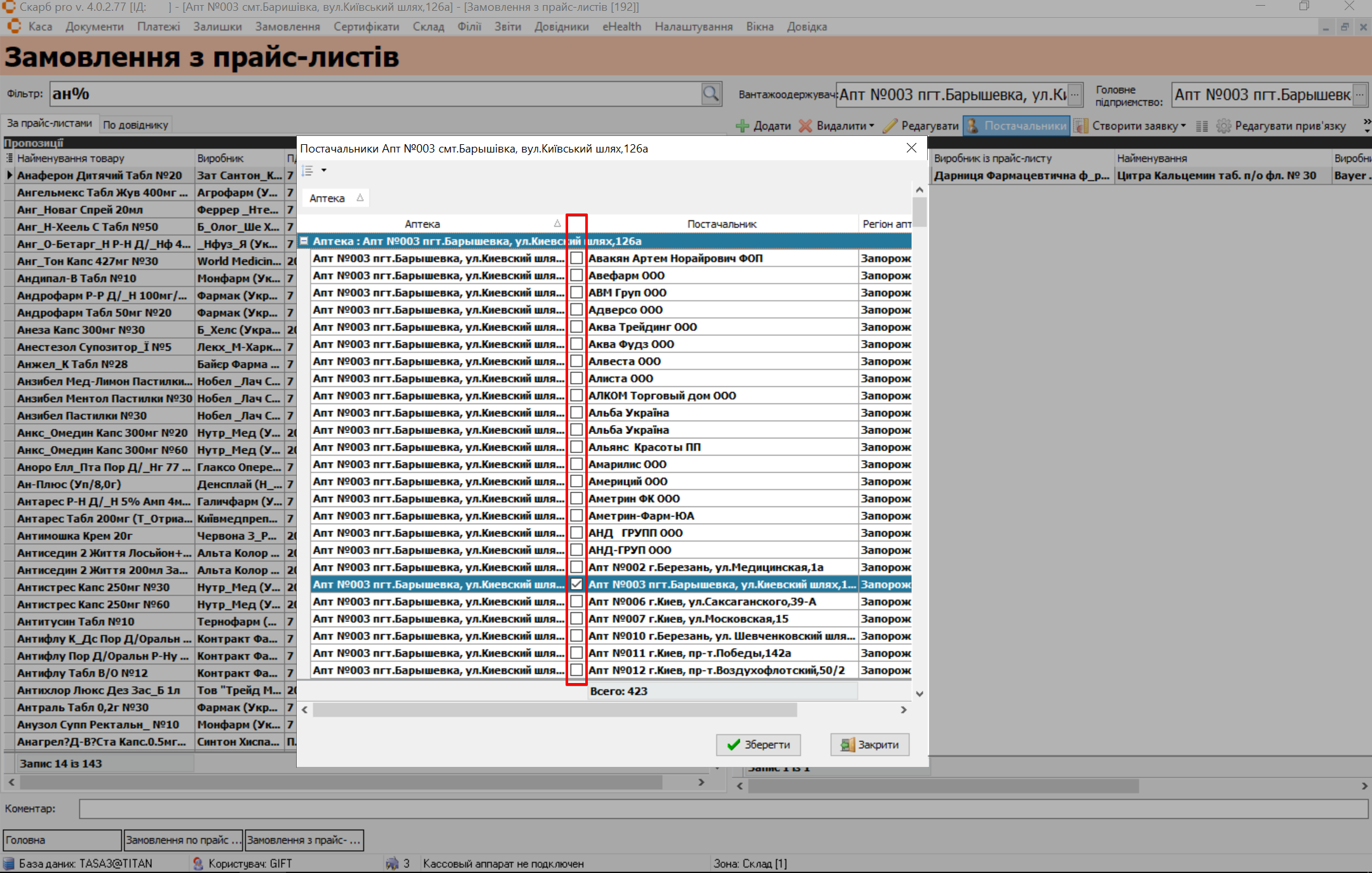Collapse the Аптека group row expander
This screenshot has height=873, width=1372.
pos(304,241)
